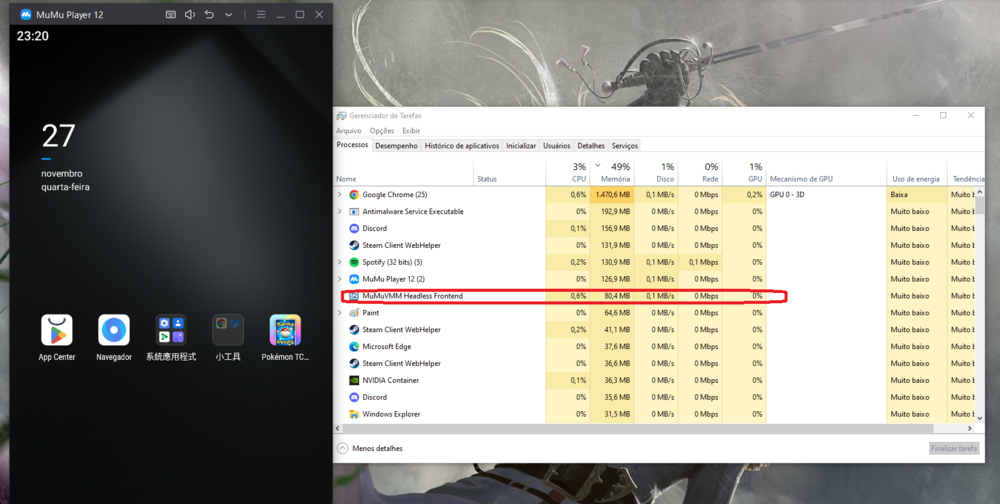1000x504 pixels.
Task: Launch the Navegador browser app
Action: (114, 330)
